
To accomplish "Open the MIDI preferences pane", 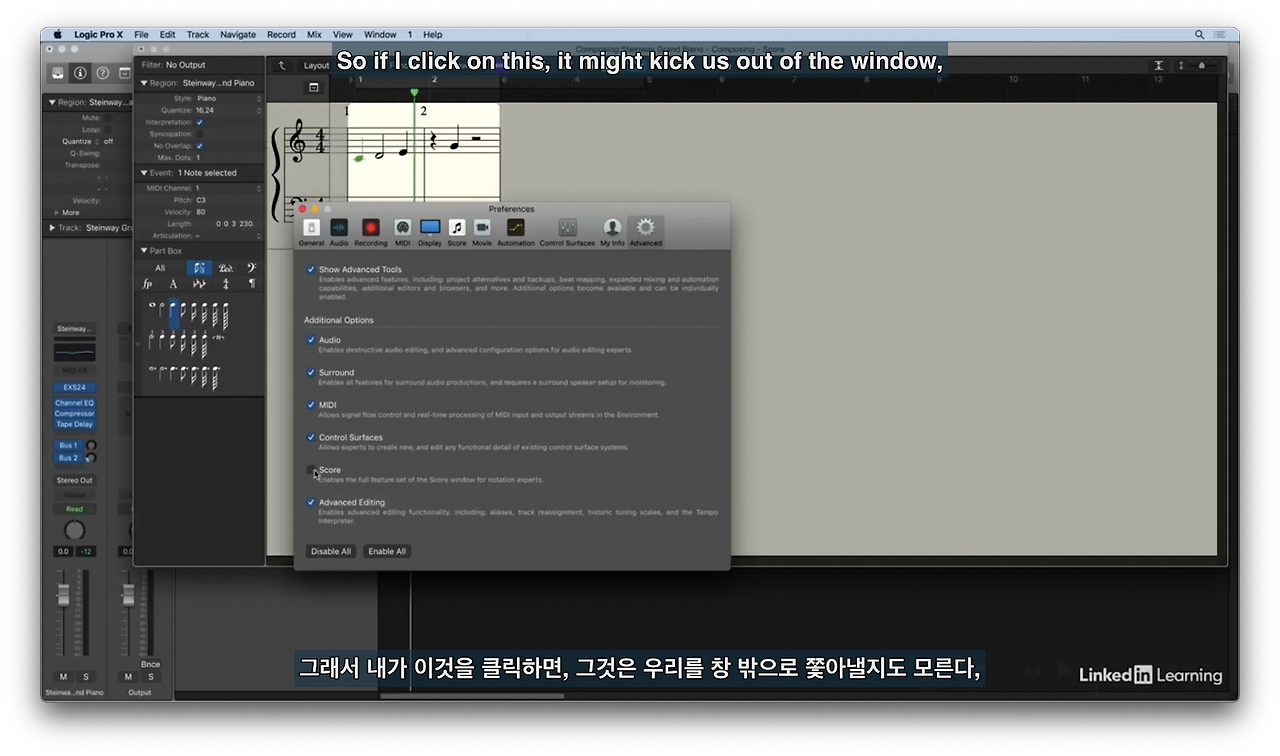I will coord(402,232).
